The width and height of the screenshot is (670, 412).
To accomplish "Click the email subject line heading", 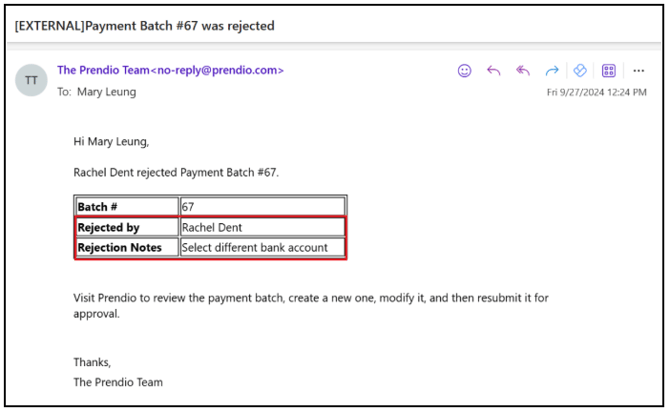I will [x=144, y=25].
